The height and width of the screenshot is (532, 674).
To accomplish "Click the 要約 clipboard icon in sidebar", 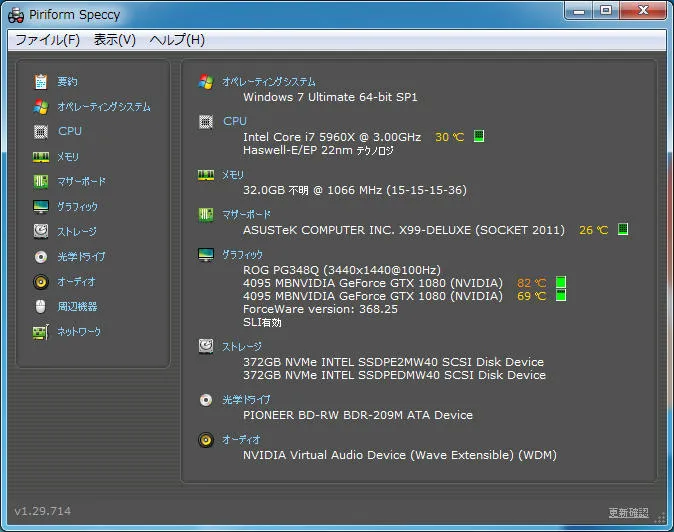I will 41,82.
